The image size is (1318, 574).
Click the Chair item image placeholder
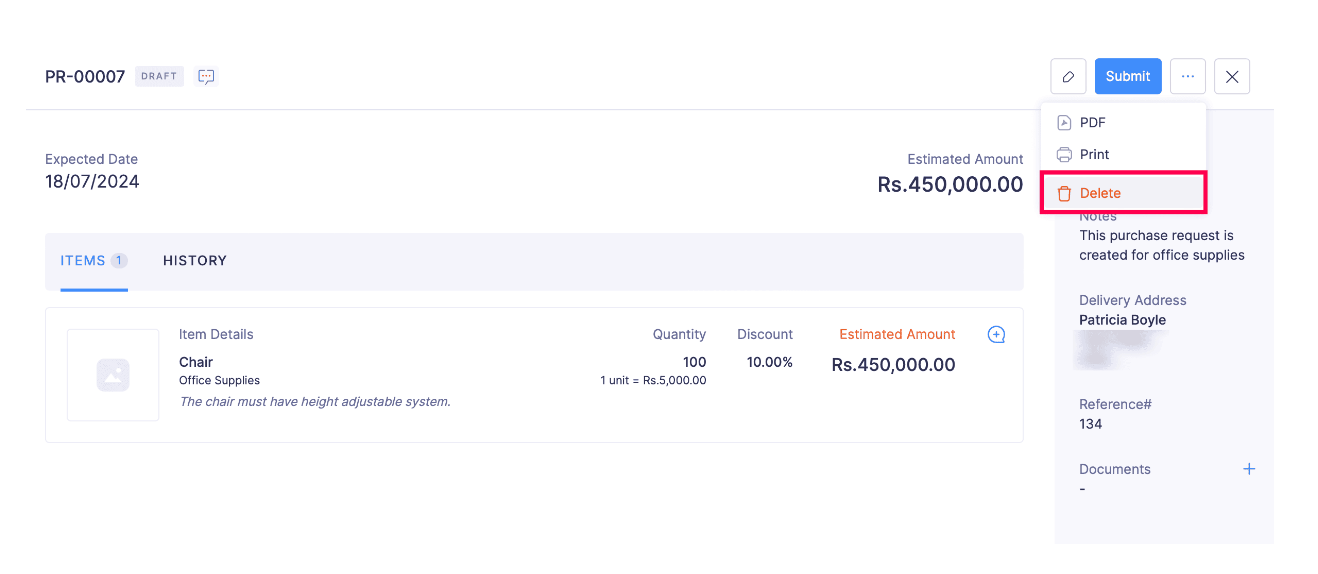(x=113, y=375)
